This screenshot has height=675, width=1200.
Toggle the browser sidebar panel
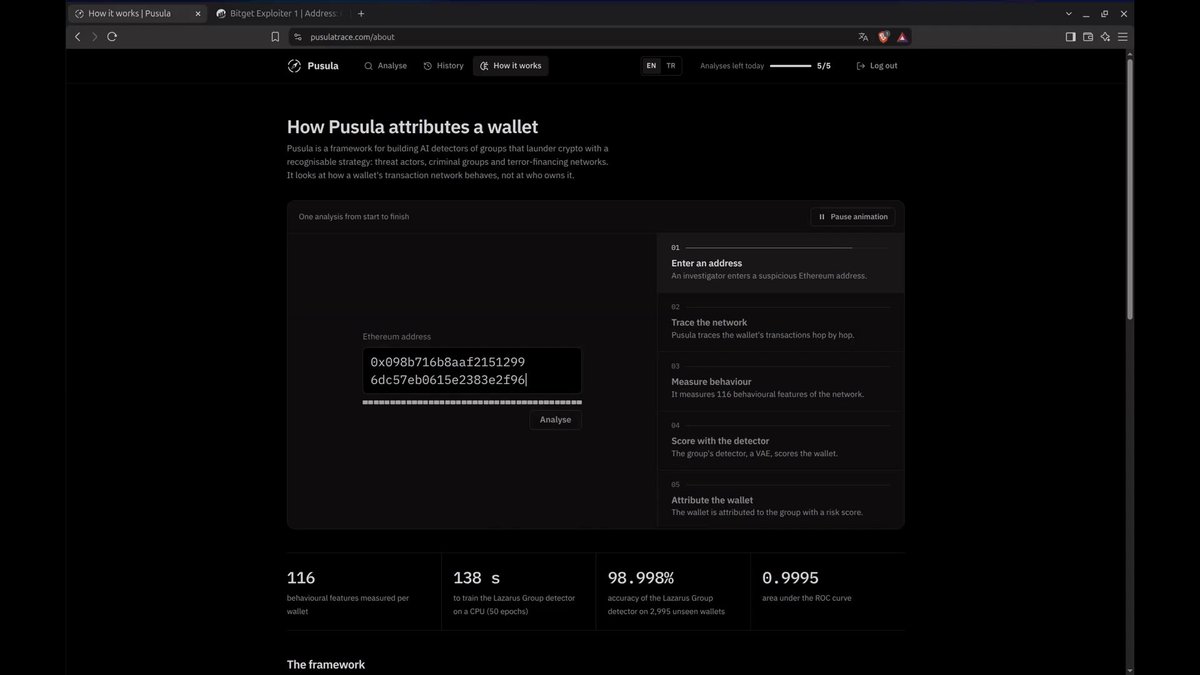(1070, 37)
